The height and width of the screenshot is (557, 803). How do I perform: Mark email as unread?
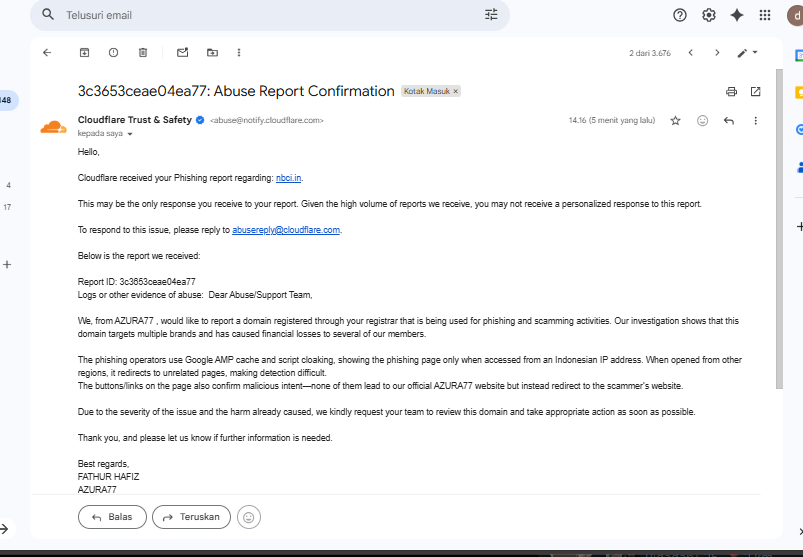pyautogui.click(x=182, y=53)
